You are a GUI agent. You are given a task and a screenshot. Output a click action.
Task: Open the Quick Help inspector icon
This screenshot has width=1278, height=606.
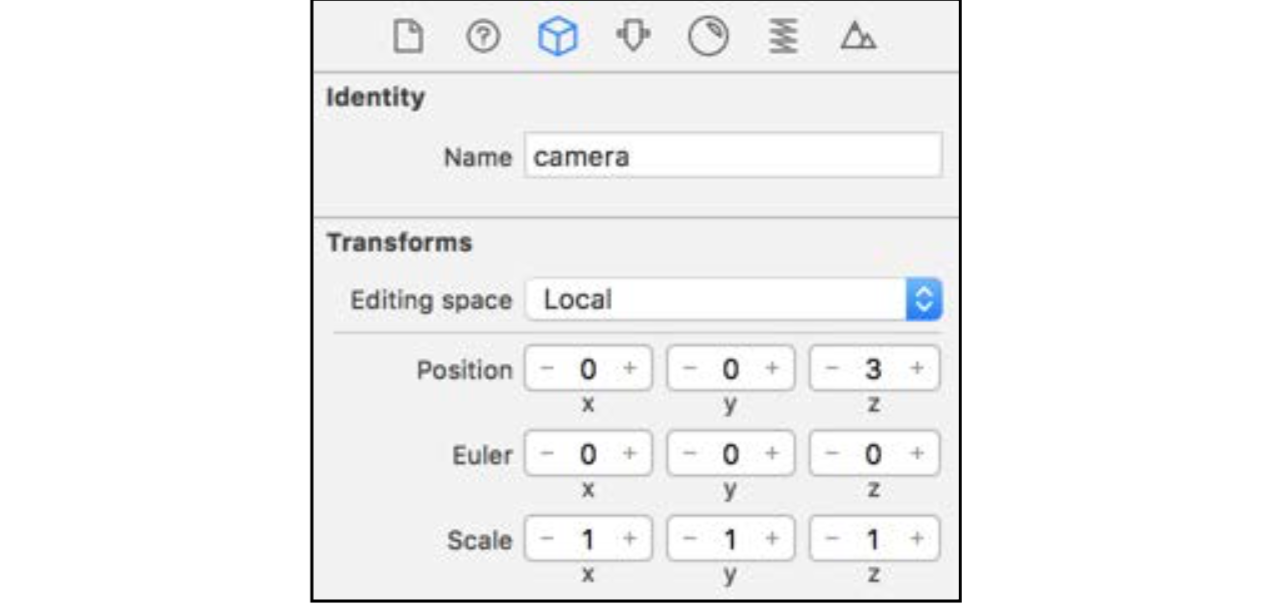coord(484,37)
